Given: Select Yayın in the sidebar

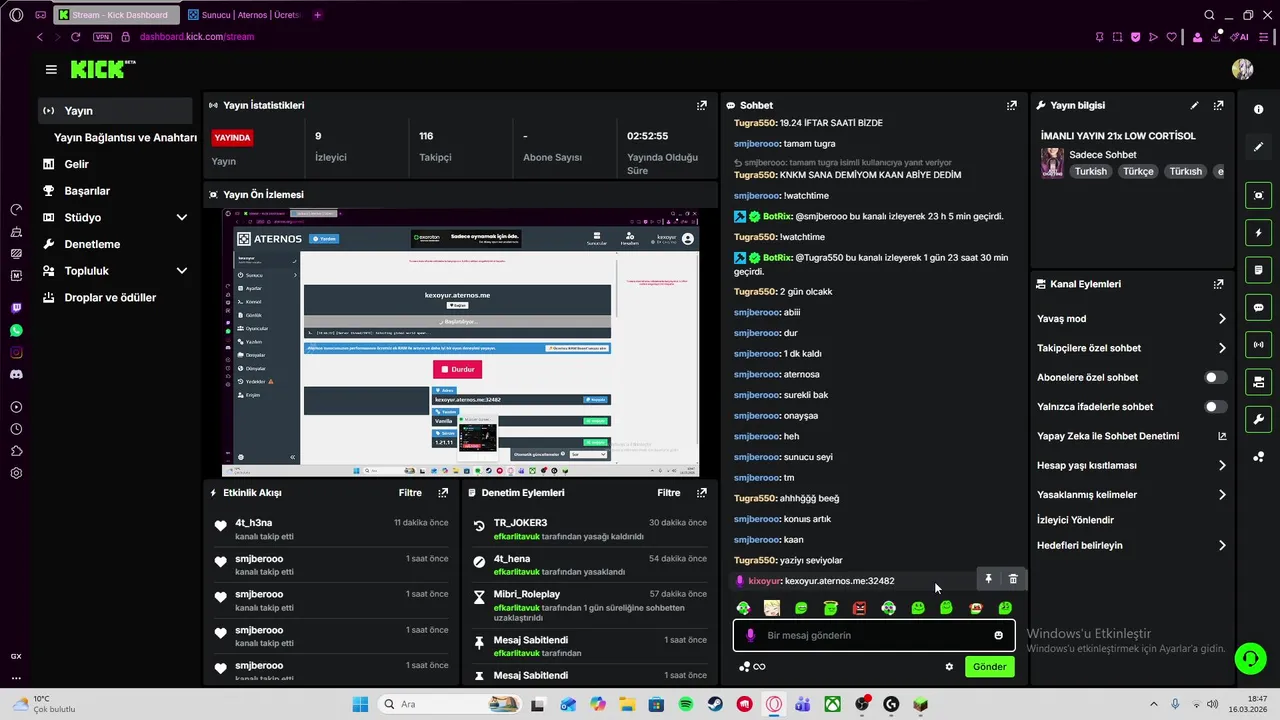Looking at the screenshot, I should (115, 111).
